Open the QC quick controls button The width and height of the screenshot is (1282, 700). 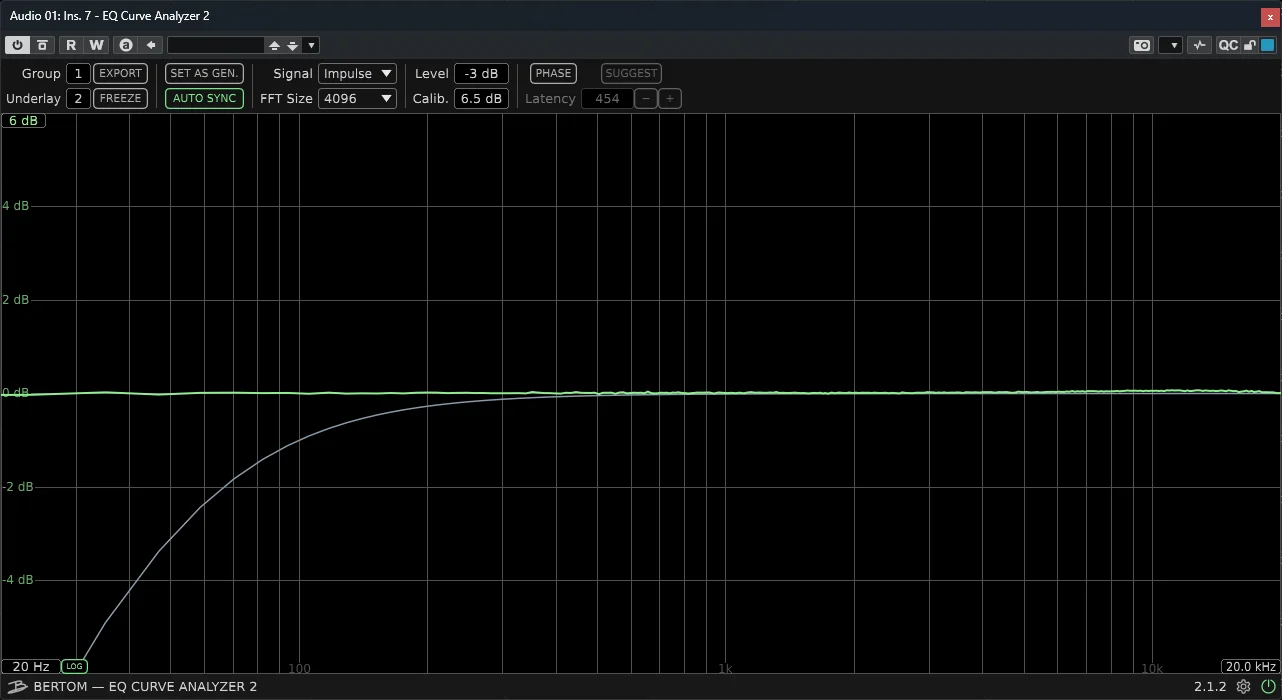point(1228,45)
